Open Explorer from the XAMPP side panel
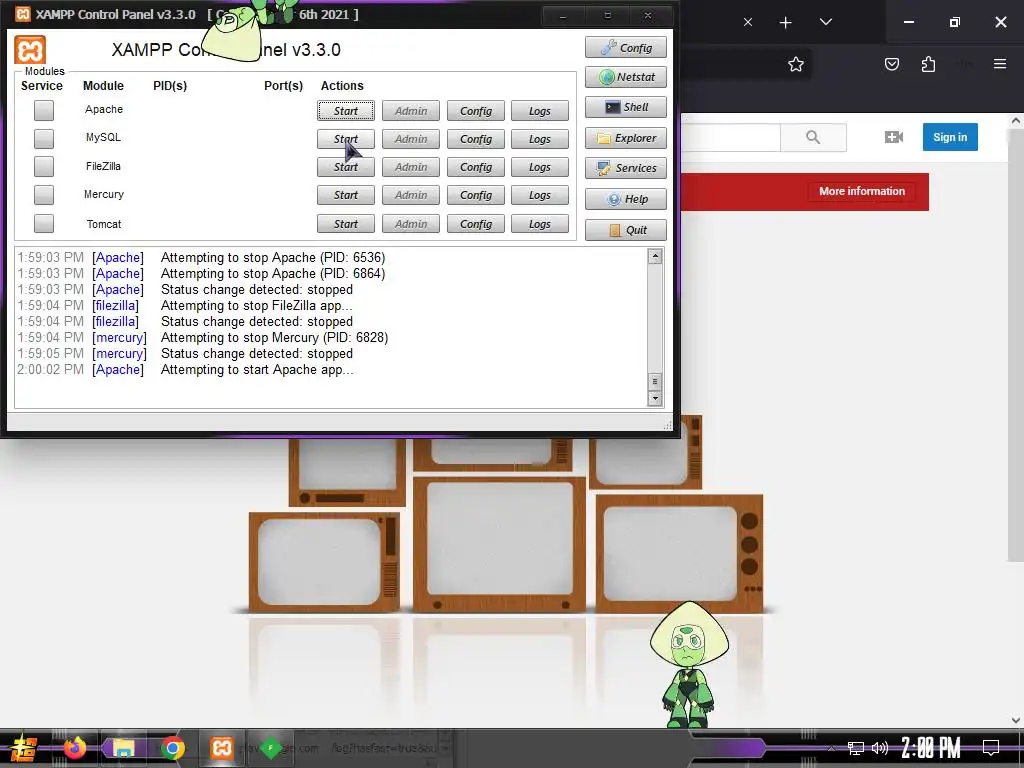Viewport: 1024px width, 768px height. [626, 138]
